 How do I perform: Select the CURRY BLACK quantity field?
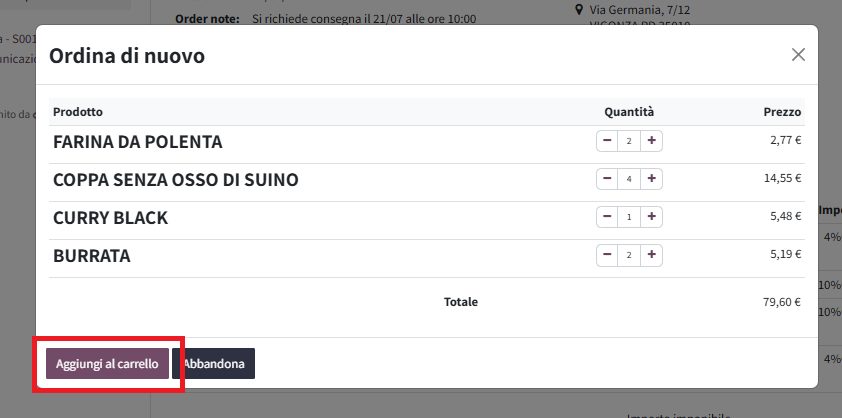[x=629, y=218]
